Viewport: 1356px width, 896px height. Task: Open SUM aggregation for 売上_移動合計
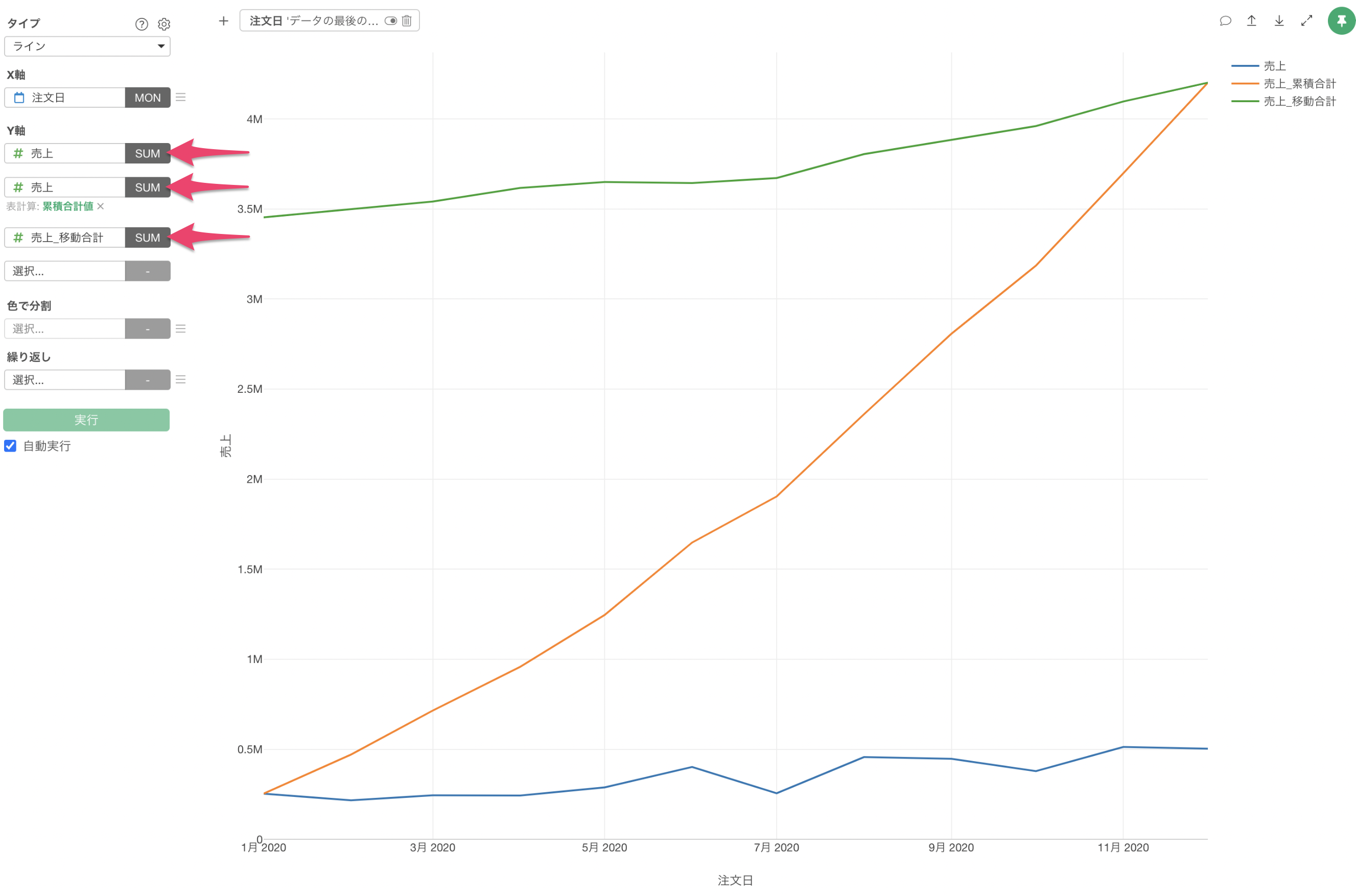click(x=148, y=238)
